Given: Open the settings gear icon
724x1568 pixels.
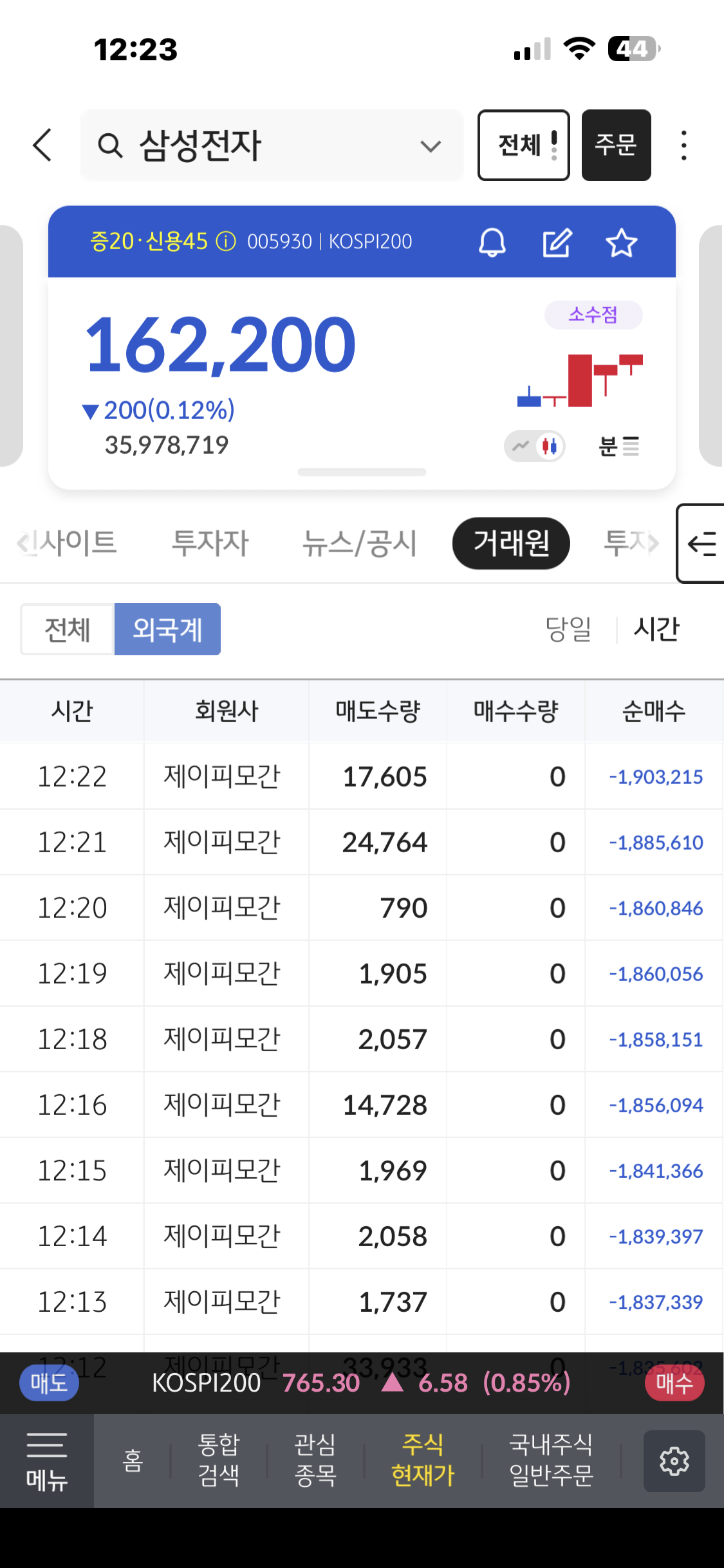Looking at the screenshot, I should 674,1461.
